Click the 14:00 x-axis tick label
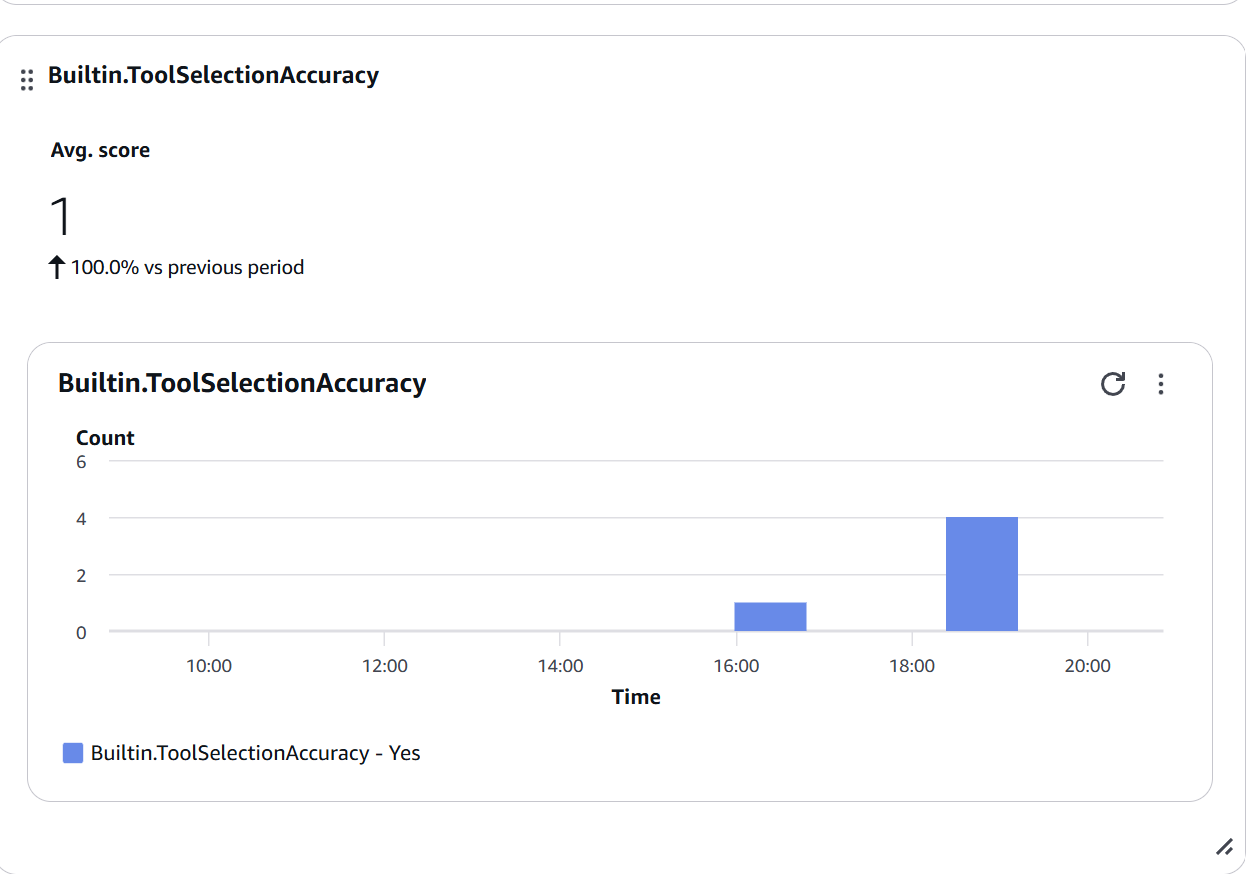1249x877 pixels. click(560, 666)
